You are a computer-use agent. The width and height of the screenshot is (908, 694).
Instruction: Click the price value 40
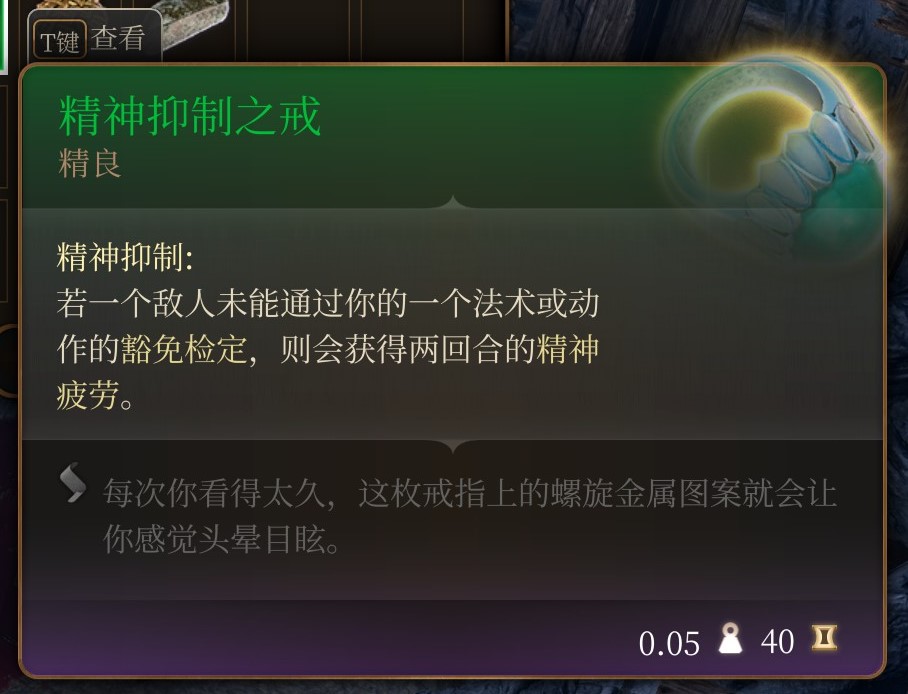[777, 642]
